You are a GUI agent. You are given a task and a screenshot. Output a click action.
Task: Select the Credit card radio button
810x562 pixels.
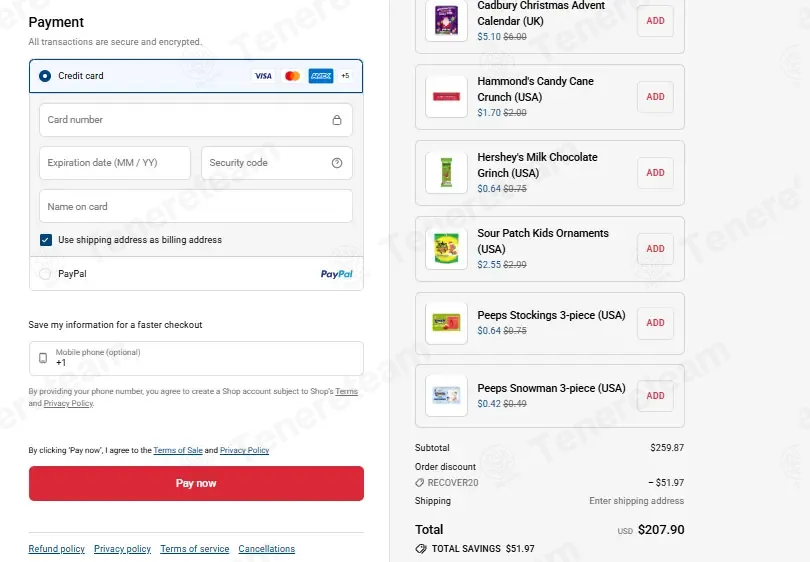pyautogui.click(x=45, y=76)
